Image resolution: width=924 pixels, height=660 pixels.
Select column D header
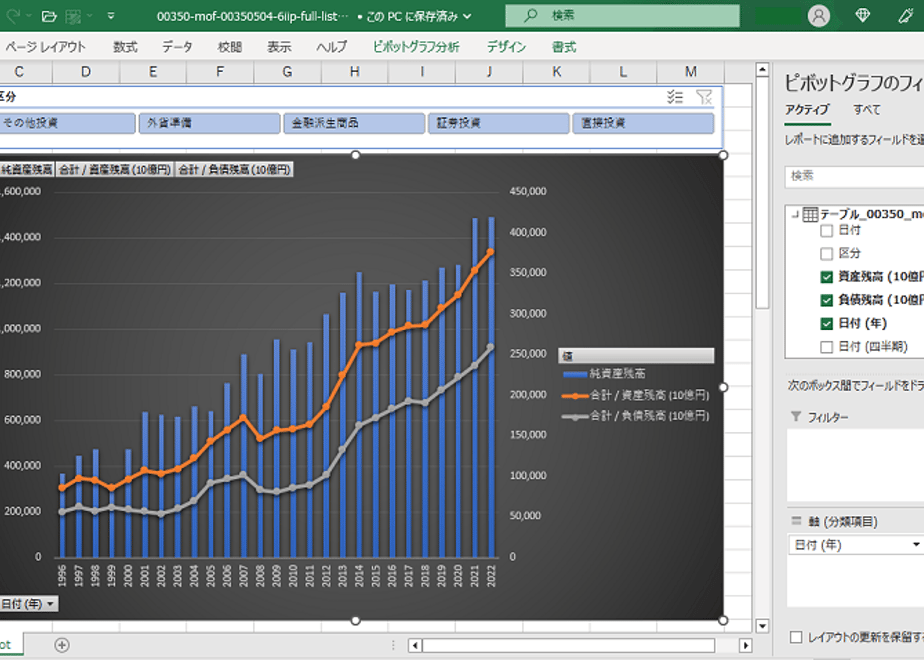(86, 72)
